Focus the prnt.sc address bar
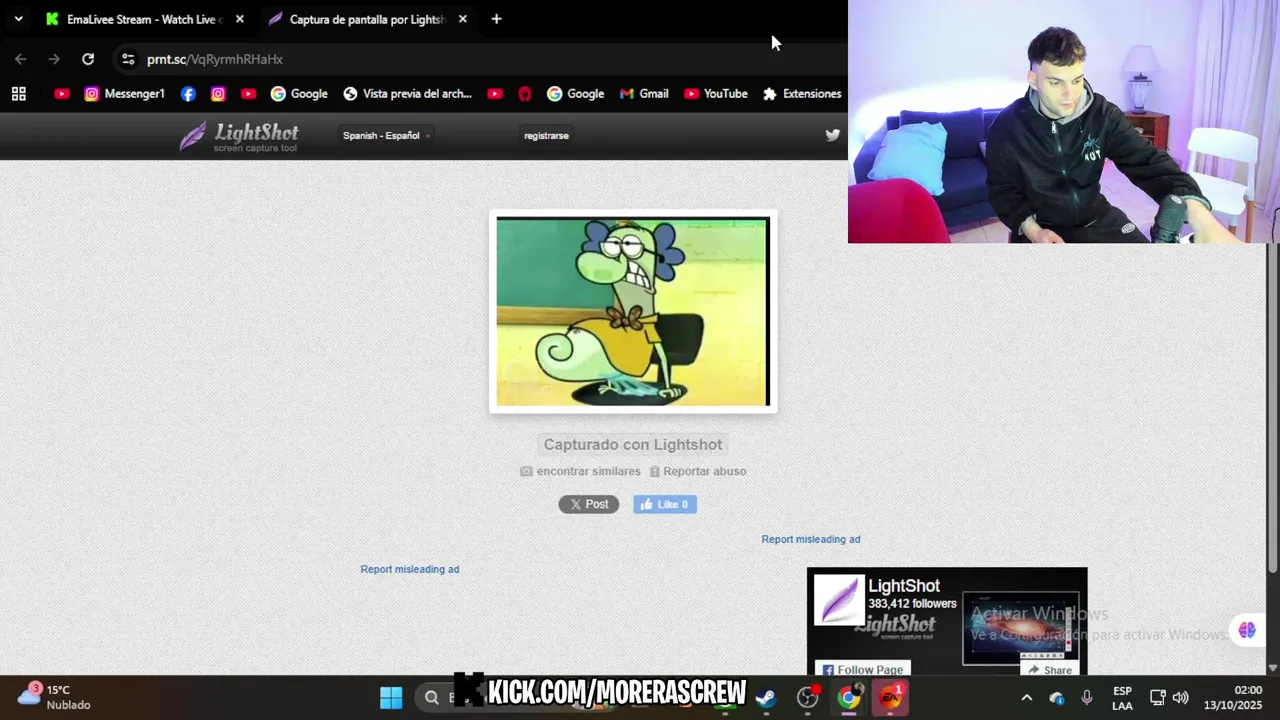 click(x=480, y=59)
